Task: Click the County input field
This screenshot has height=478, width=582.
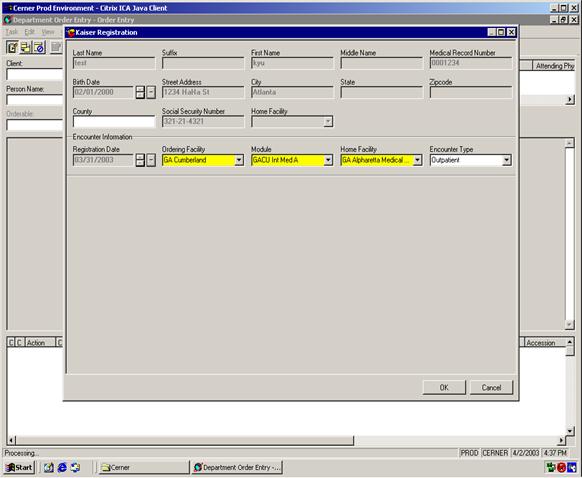Action: pos(114,121)
